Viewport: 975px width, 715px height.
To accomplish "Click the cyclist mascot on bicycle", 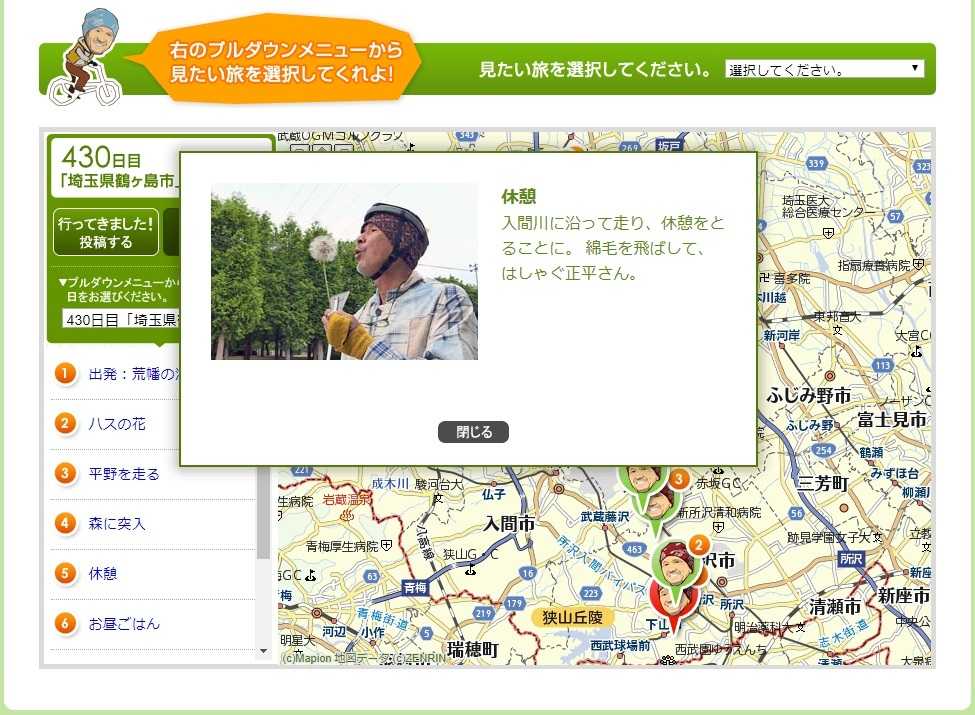I will coord(87,60).
